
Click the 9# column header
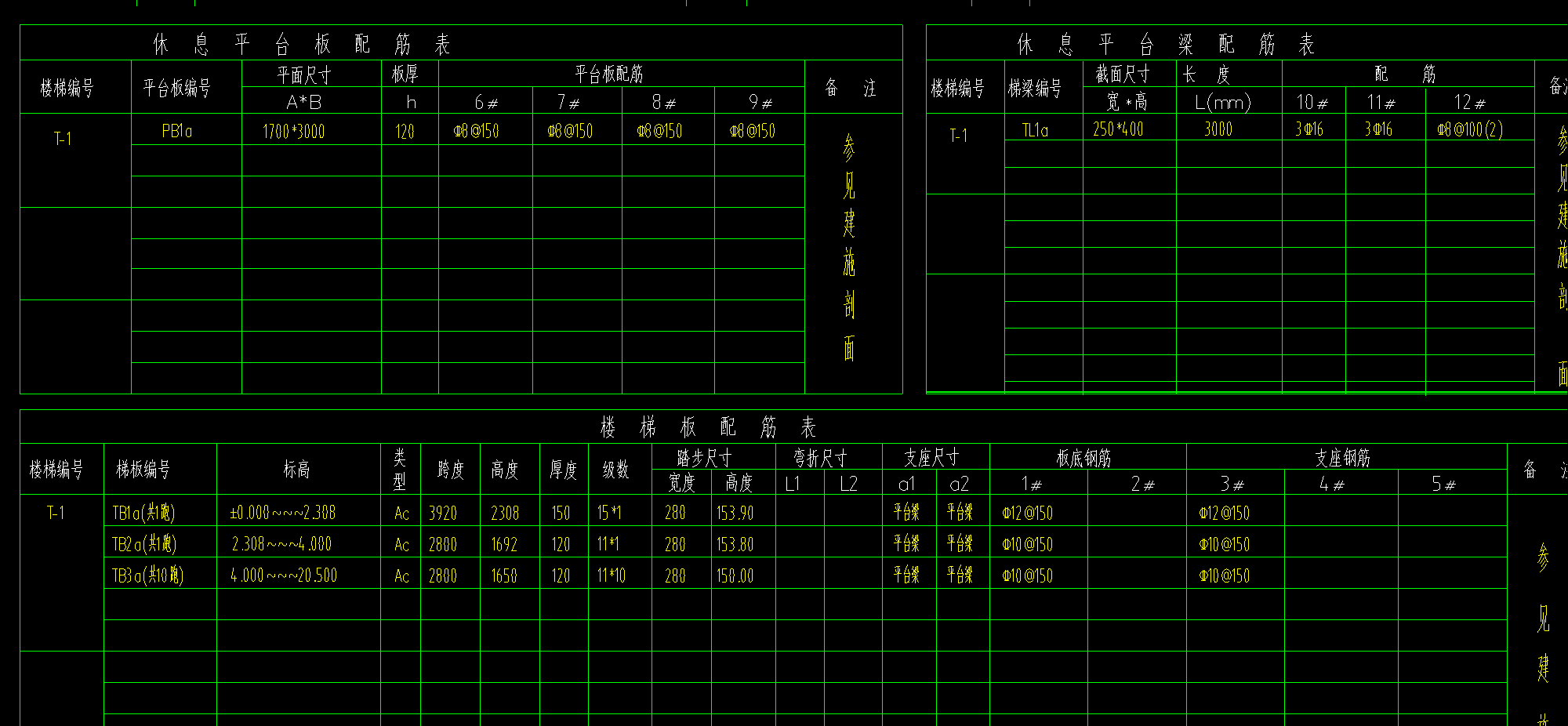[x=760, y=102]
